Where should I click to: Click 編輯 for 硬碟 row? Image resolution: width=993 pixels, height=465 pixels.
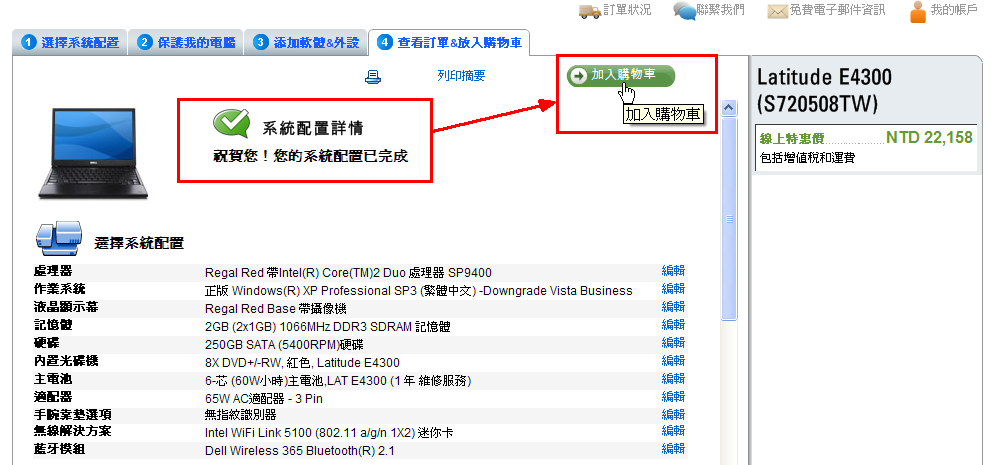point(673,343)
